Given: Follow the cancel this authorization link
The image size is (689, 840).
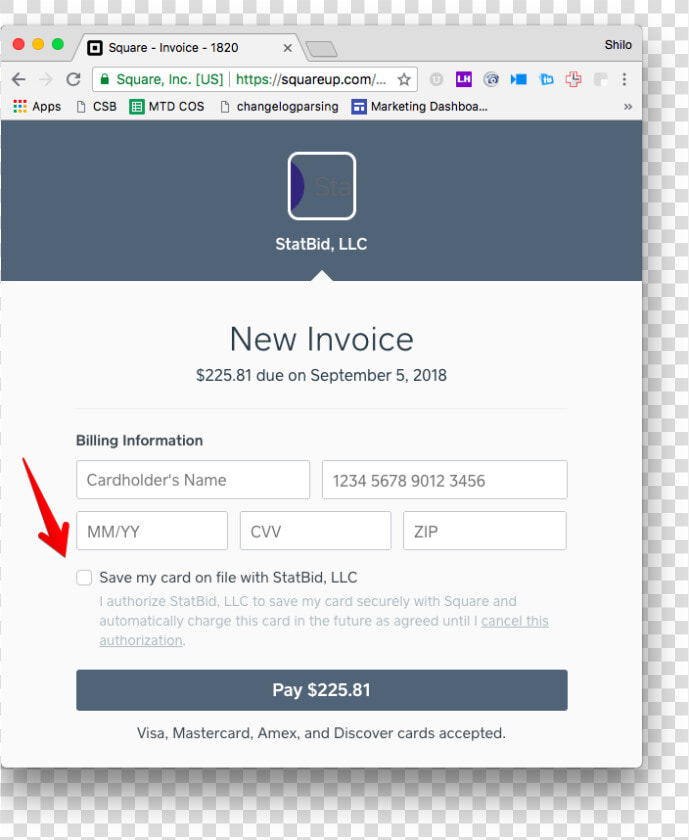Looking at the screenshot, I should pyautogui.click(x=515, y=621).
